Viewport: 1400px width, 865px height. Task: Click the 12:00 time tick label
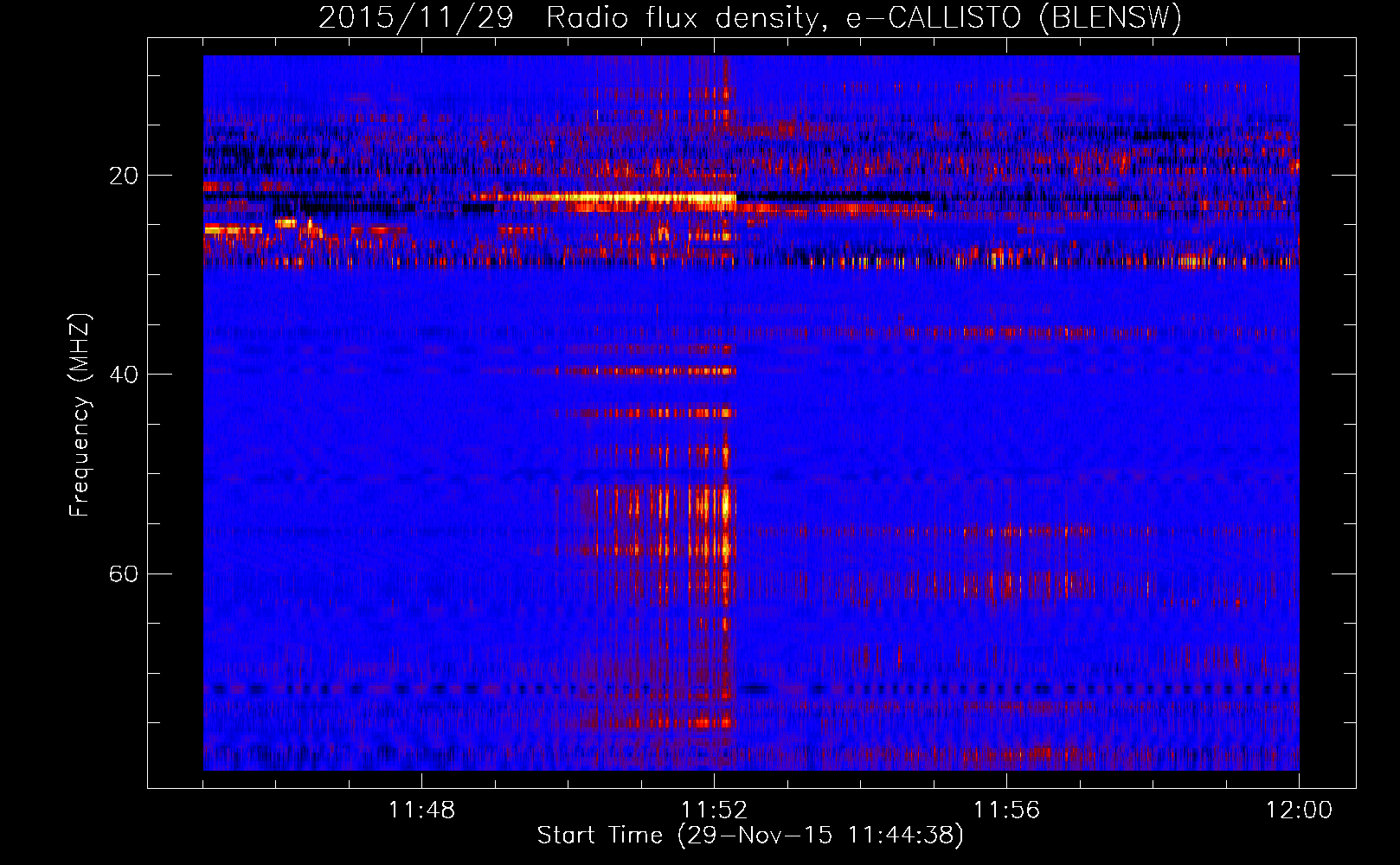[x=1299, y=811]
